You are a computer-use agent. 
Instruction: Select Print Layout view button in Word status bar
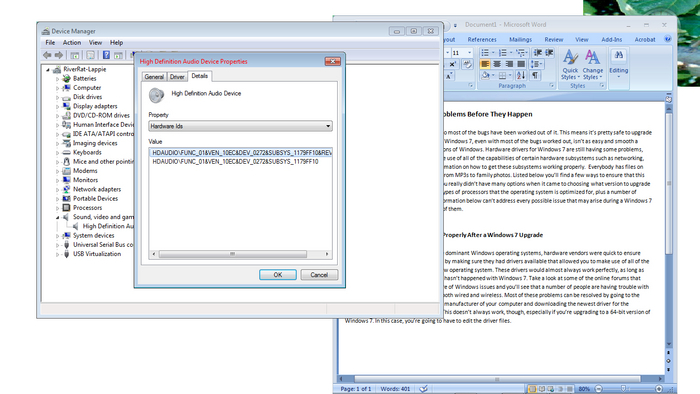tap(532, 389)
